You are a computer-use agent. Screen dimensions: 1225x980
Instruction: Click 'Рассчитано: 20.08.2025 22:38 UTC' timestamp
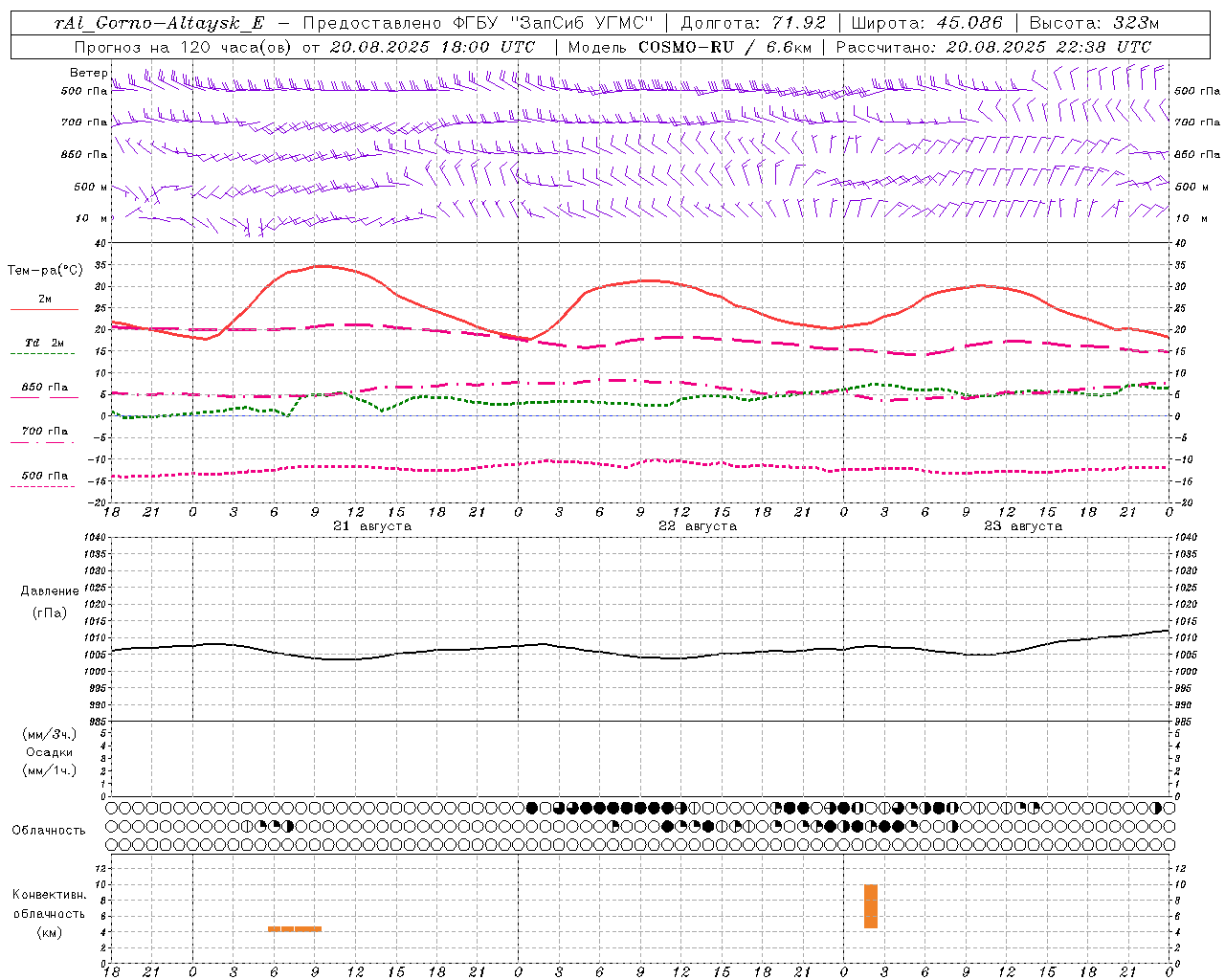[x=993, y=47]
